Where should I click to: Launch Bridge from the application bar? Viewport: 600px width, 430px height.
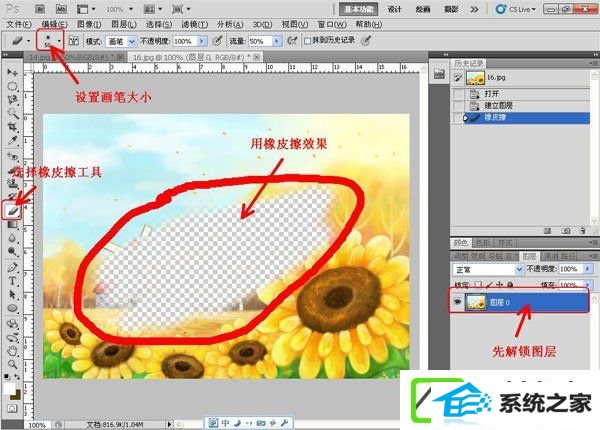[x=40, y=9]
